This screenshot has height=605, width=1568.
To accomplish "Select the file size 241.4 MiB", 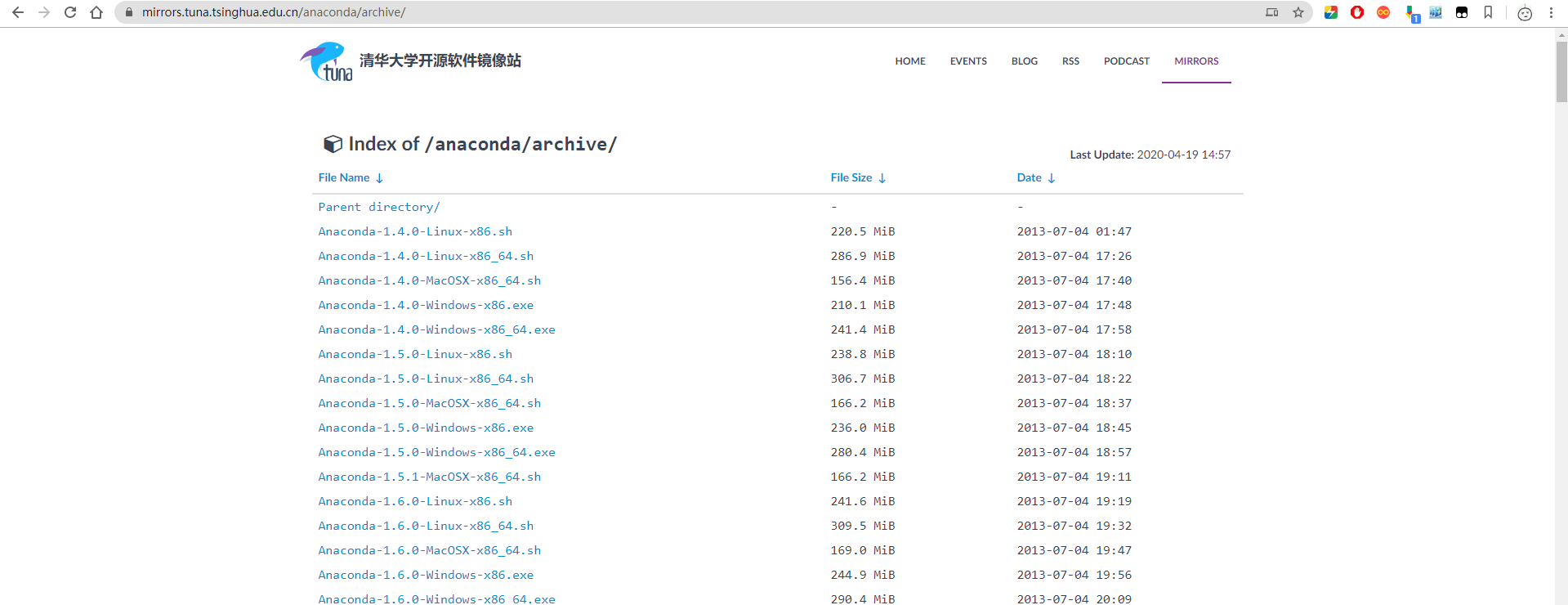I will (863, 329).
